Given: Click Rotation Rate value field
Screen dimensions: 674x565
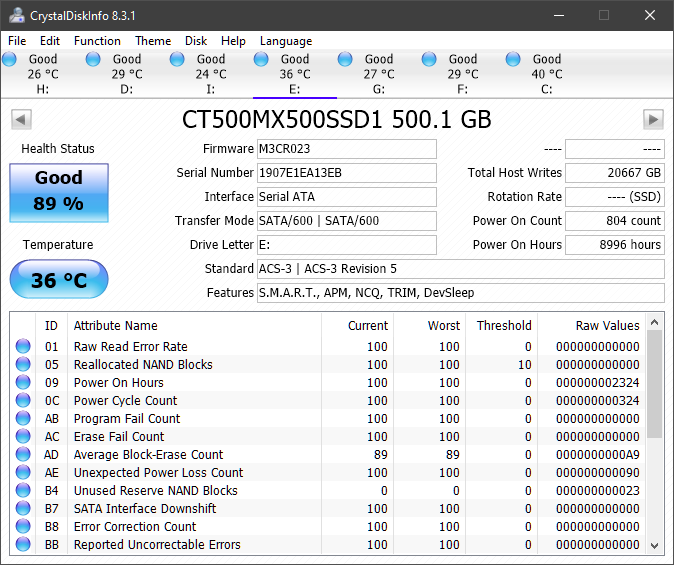Looking at the screenshot, I should (615, 197).
